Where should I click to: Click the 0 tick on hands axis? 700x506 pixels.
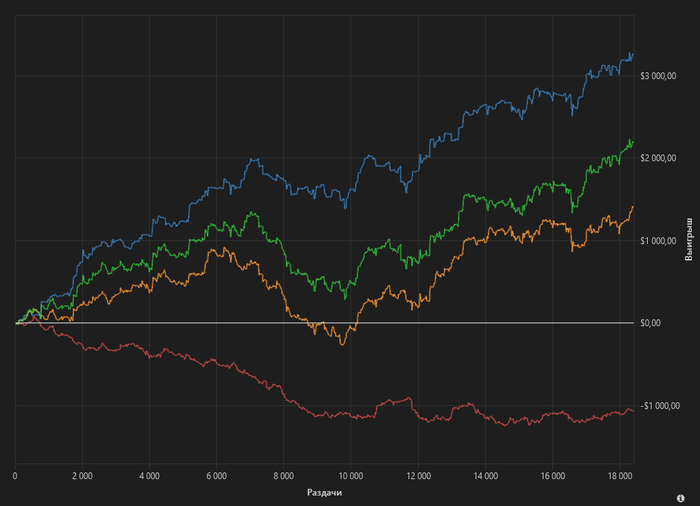click(15, 476)
